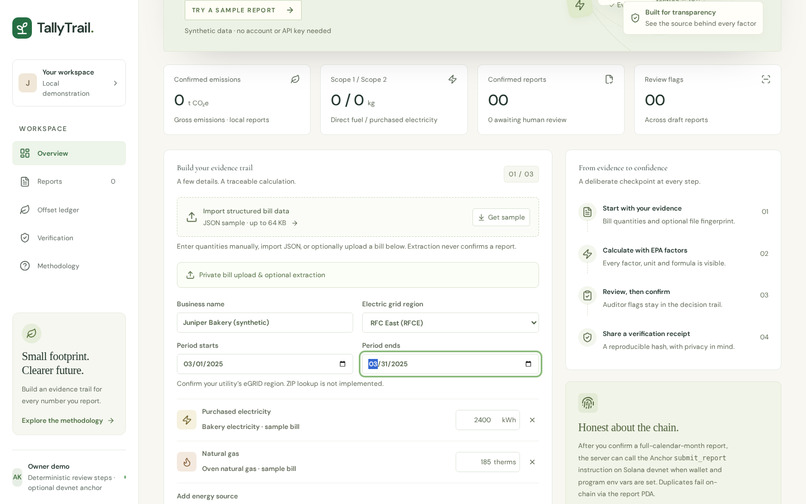Viewport: 806px width, 504px height.
Task: Click the Period starts date field
Action: click(265, 364)
